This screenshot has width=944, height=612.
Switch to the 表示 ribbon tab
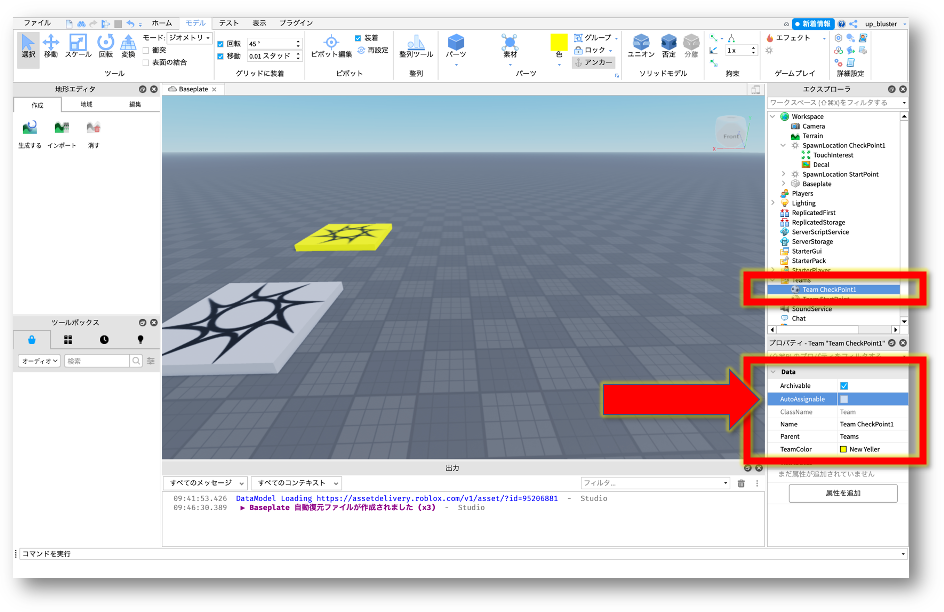(259, 23)
